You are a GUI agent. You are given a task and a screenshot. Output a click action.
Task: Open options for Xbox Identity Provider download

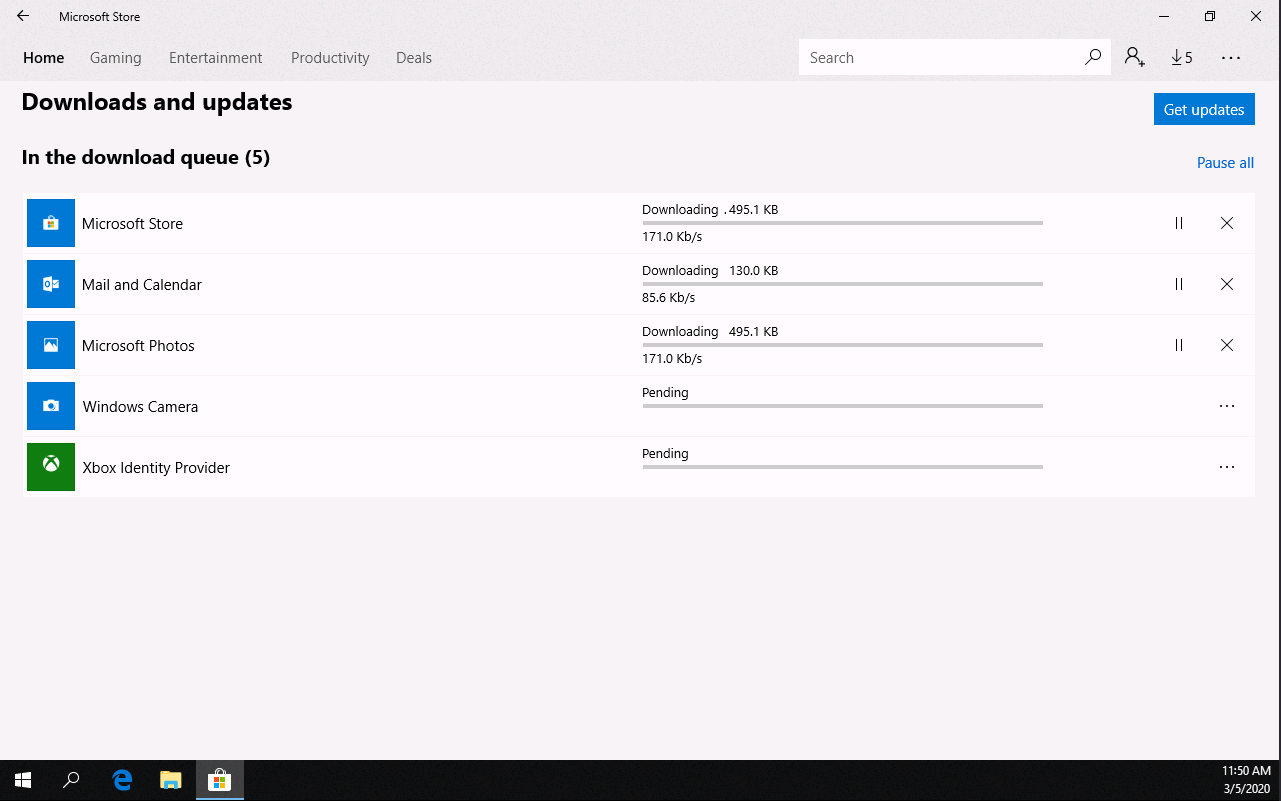tap(1227, 466)
